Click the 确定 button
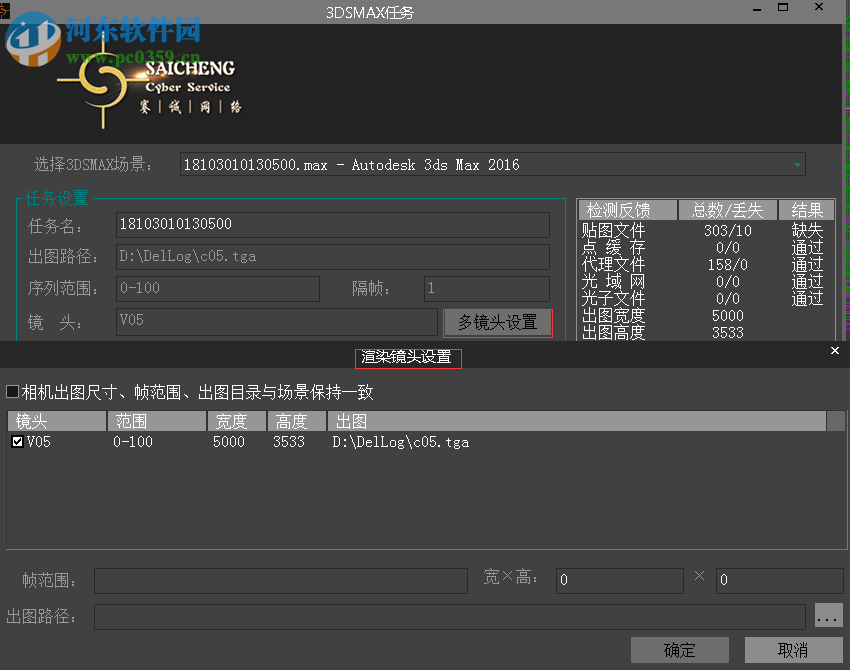Image resolution: width=850 pixels, height=670 pixels. (x=680, y=650)
